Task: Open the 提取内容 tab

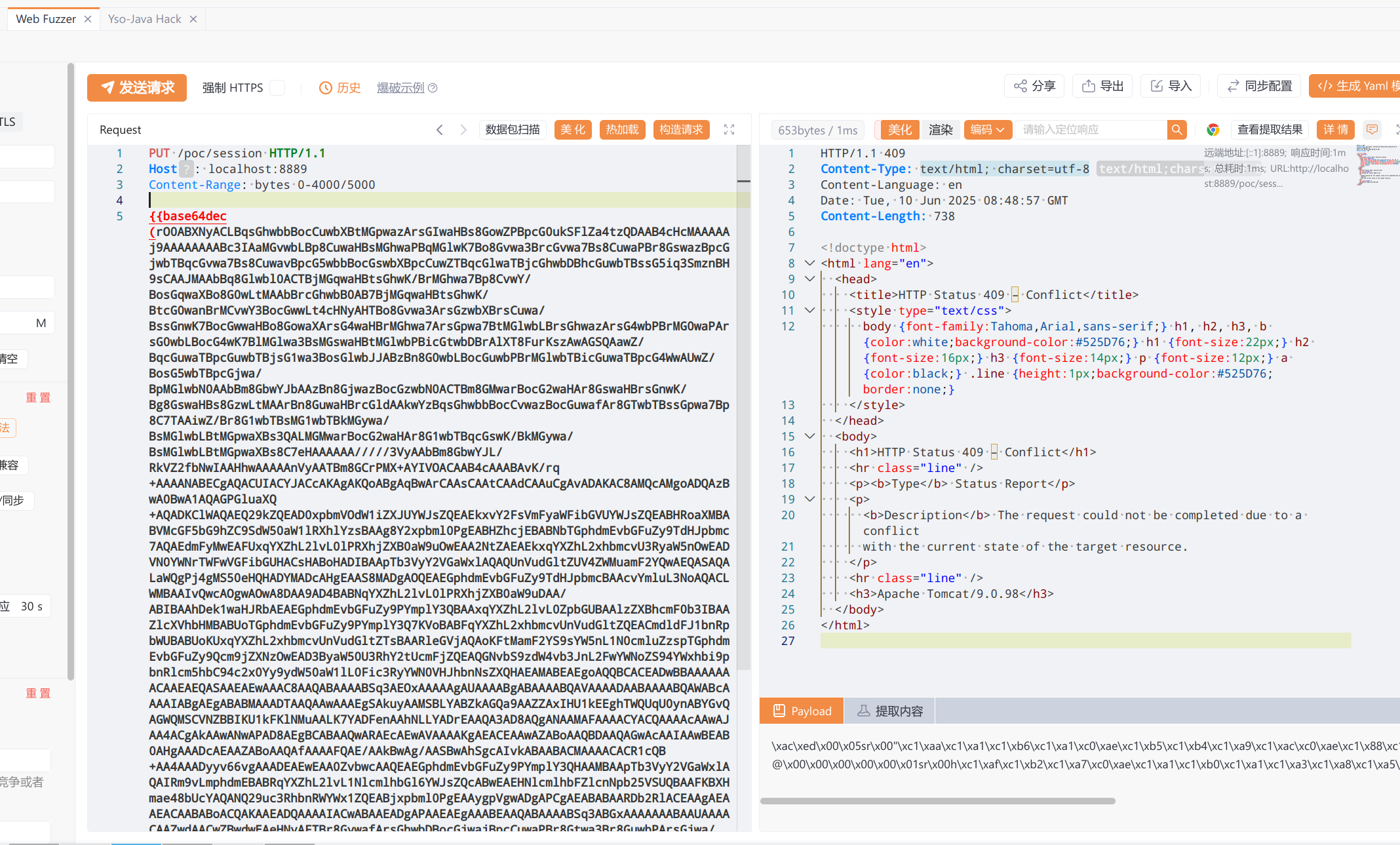Action: click(890, 711)
